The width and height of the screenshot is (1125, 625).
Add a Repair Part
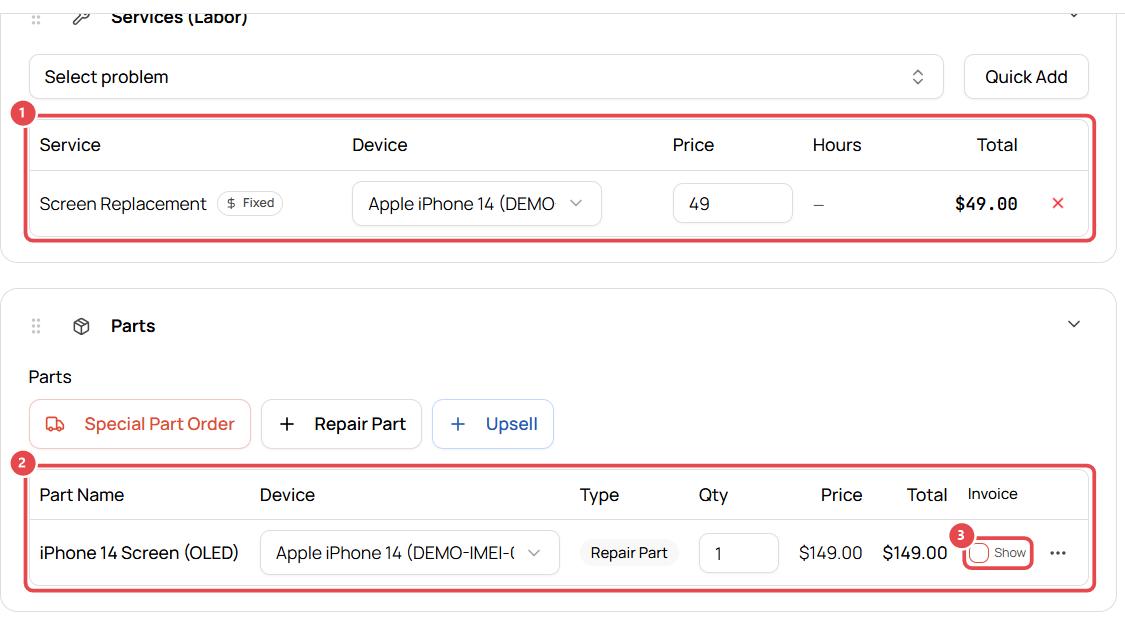(342, 424)
